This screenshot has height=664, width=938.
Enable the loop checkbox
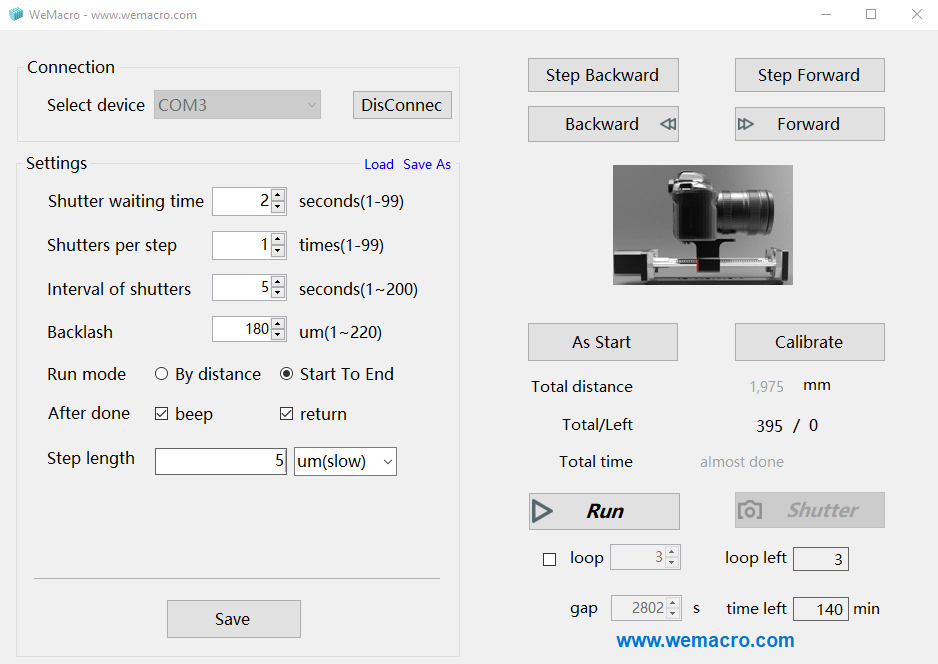tap(549, 559)
